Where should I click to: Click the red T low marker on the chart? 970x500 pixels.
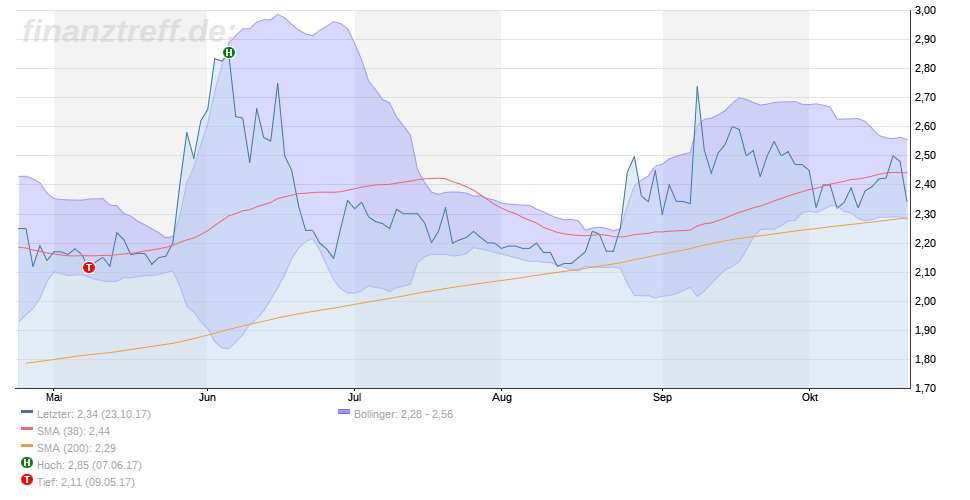click(x=89, y=267)
